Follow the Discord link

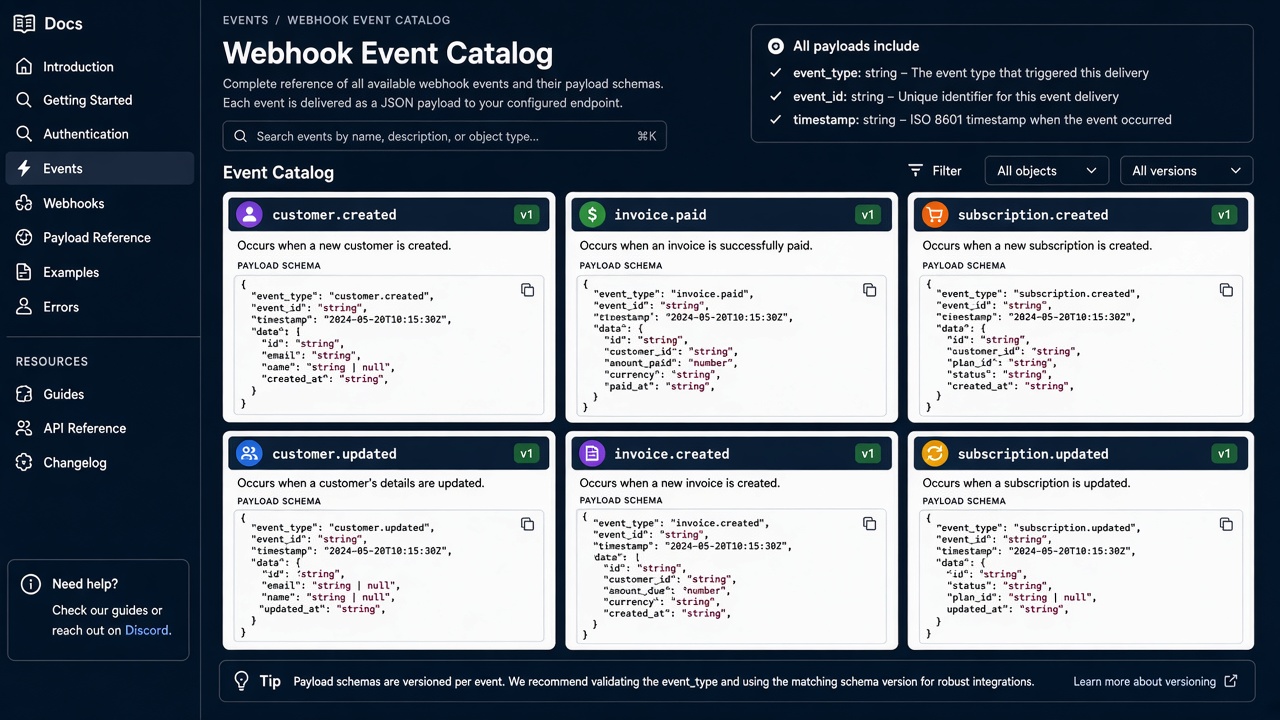(147, 630)
